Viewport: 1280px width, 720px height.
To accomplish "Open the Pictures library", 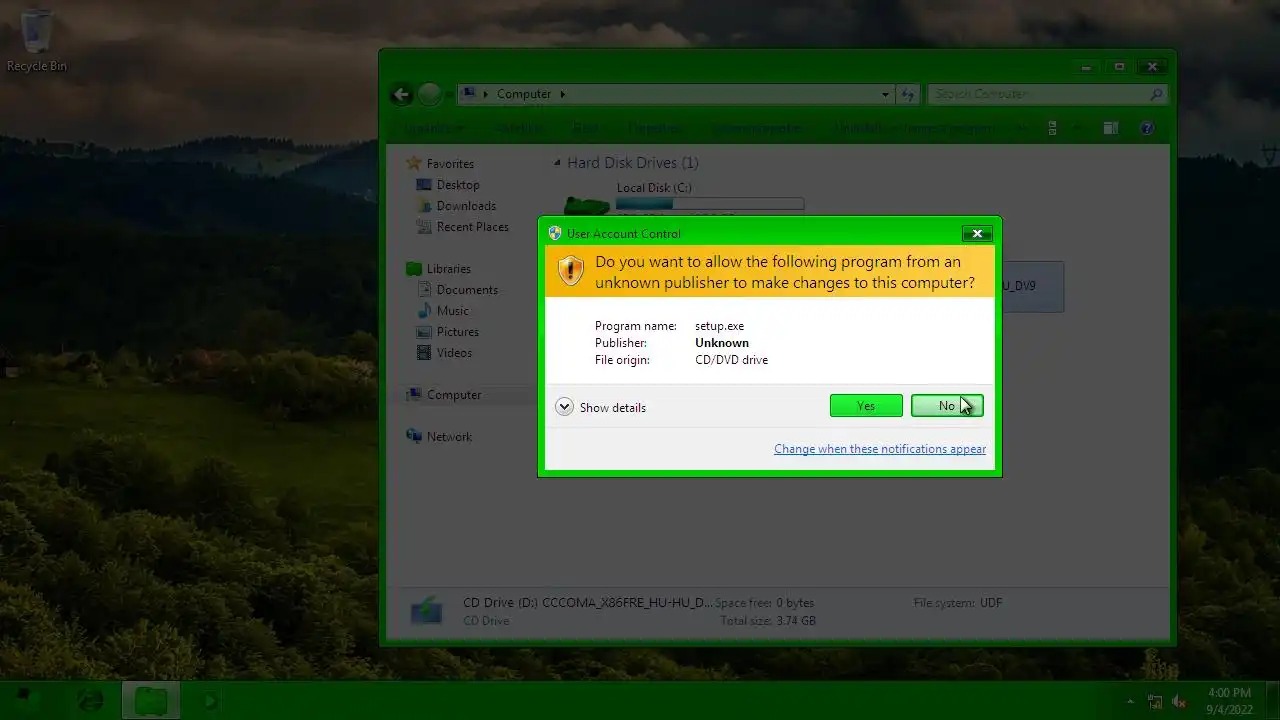I will tap(458, 332).
